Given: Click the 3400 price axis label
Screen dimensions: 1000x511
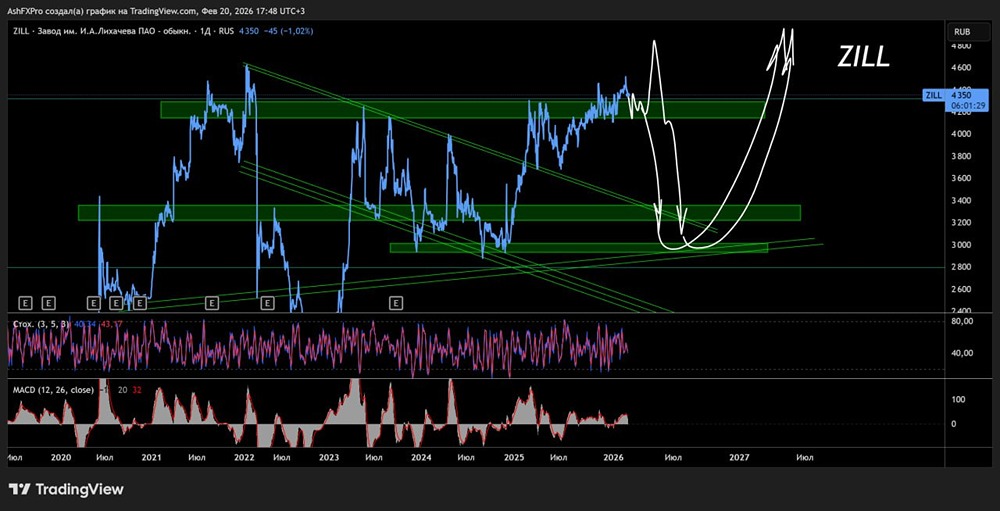Looking at the screenshot, I should tap(961, 201).
